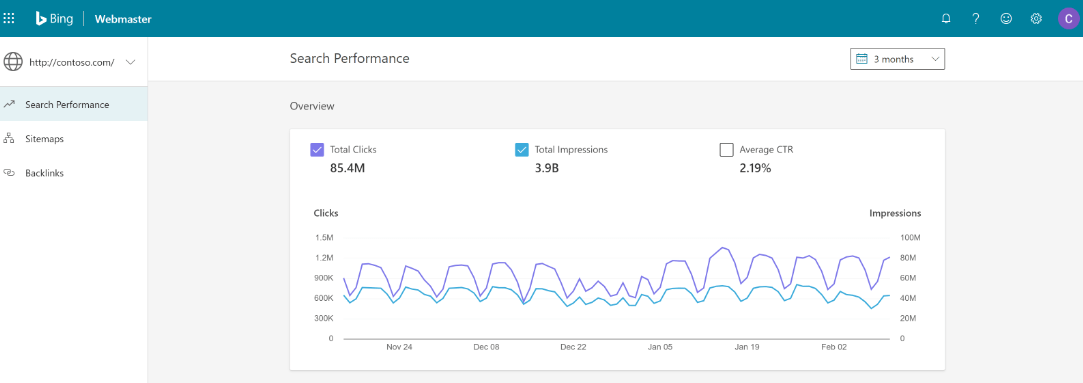Click the Feb 02 axis label
Image resolution: width=1083 pixels, height=383 pixels.
[x=834, y=347]
